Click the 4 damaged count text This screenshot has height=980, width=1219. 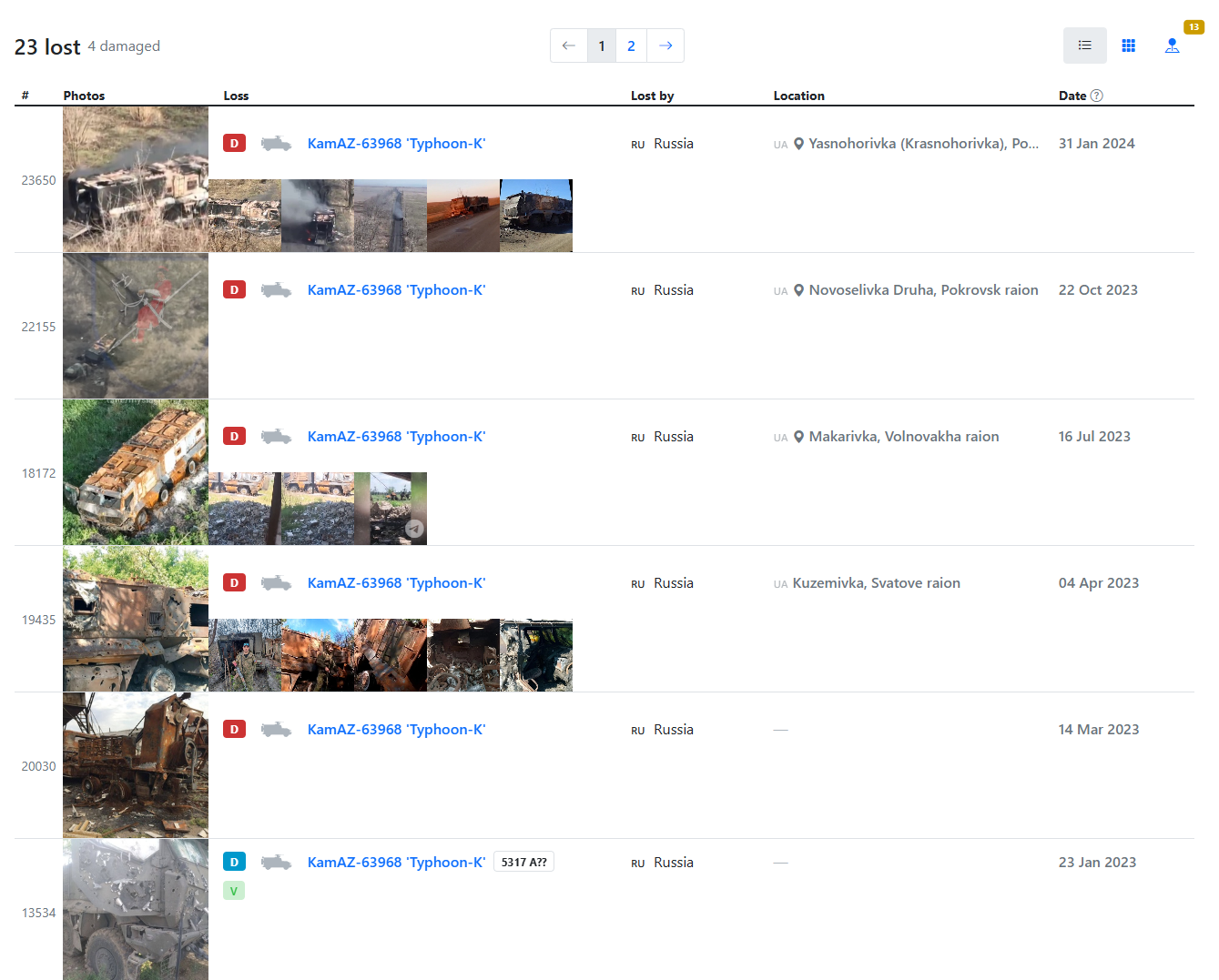coord(124,46)
